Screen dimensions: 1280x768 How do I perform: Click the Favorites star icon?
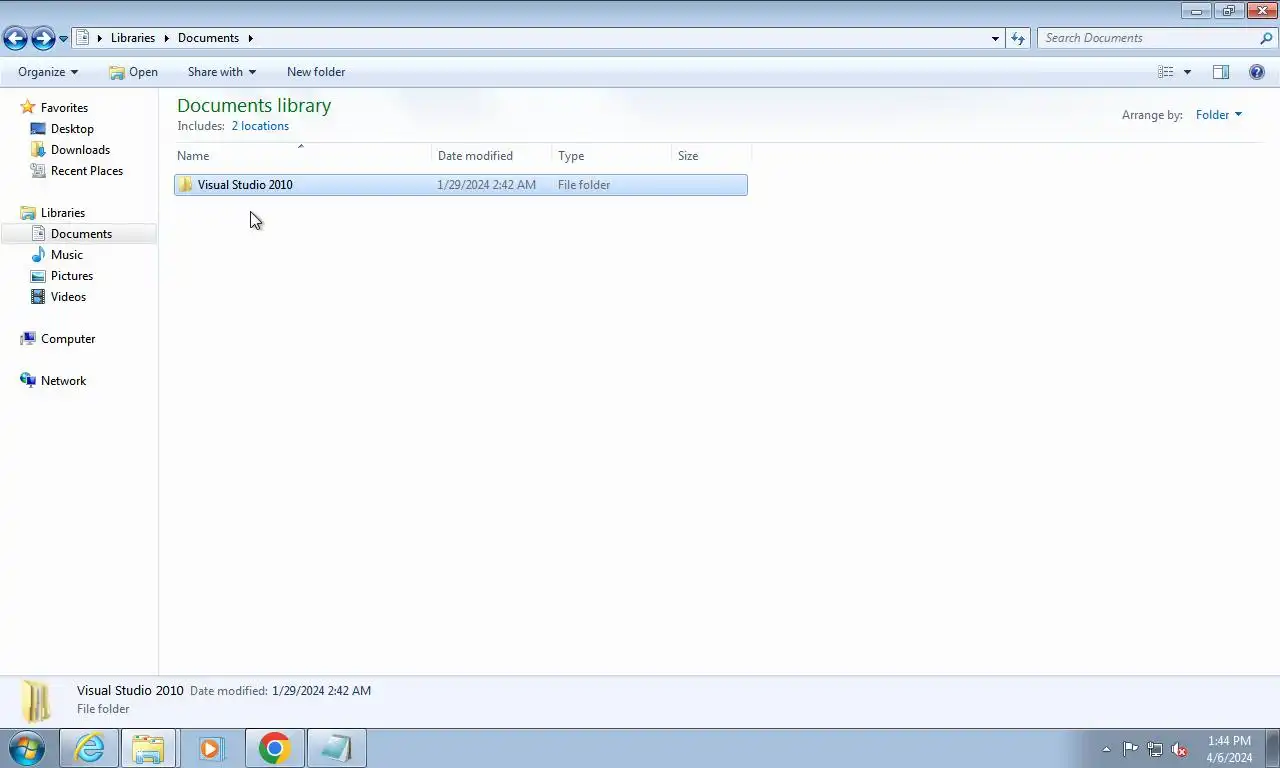(28, 107)
